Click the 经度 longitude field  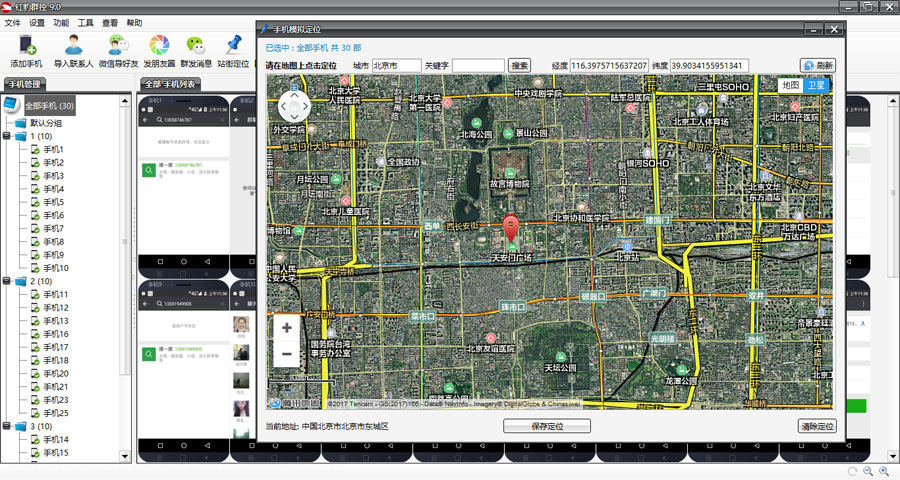(609, 65)
